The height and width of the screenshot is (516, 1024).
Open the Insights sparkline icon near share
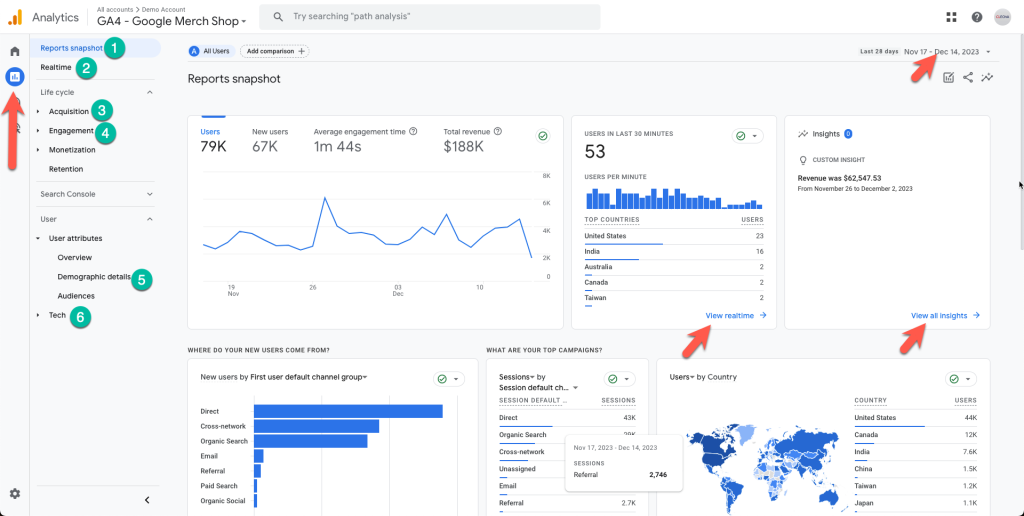pos(987,78)
